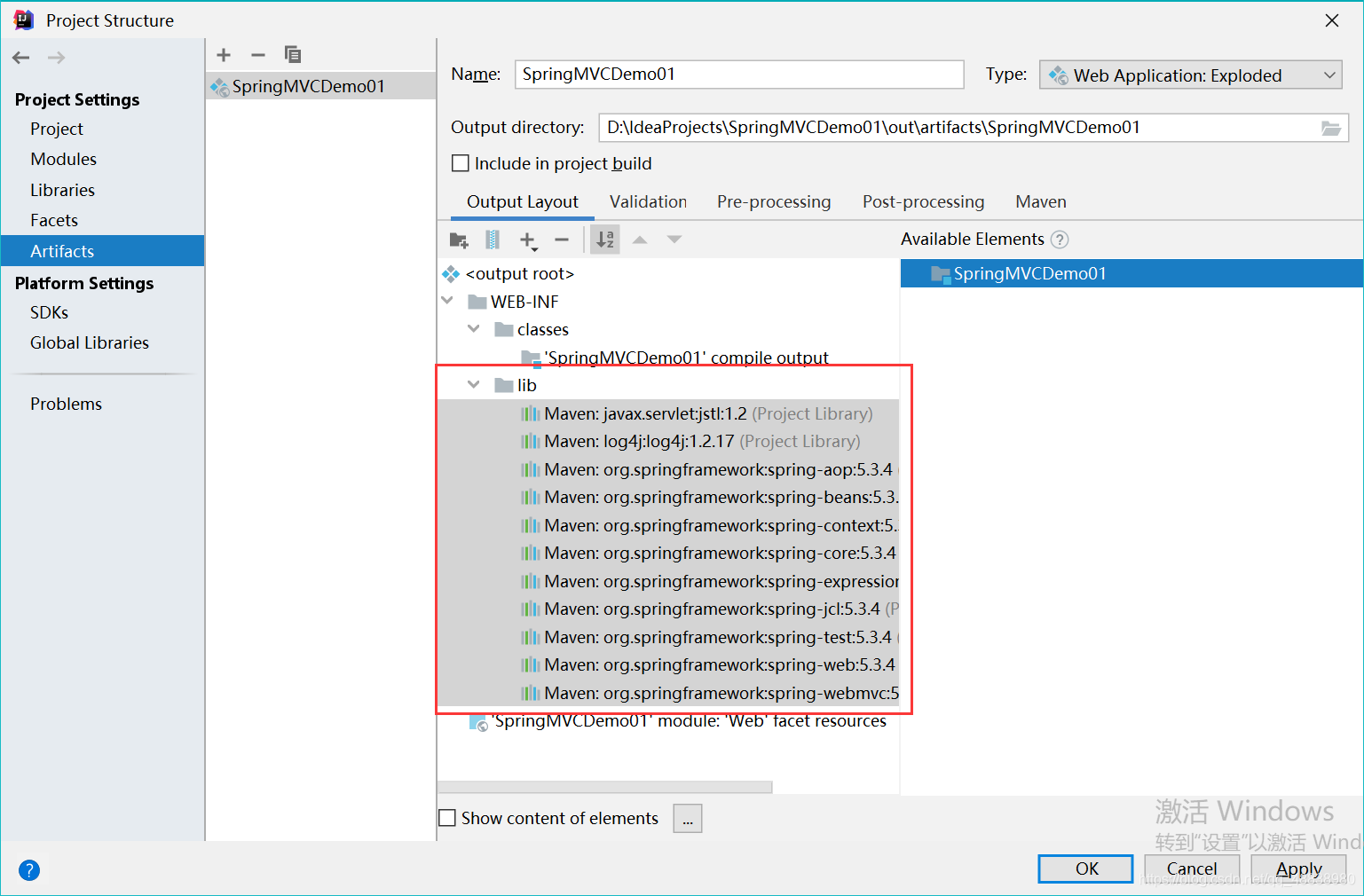Viewport: 1364px width, 896px height.
Task: Open dialog help with question mark icon
Action: click(29, 870)
